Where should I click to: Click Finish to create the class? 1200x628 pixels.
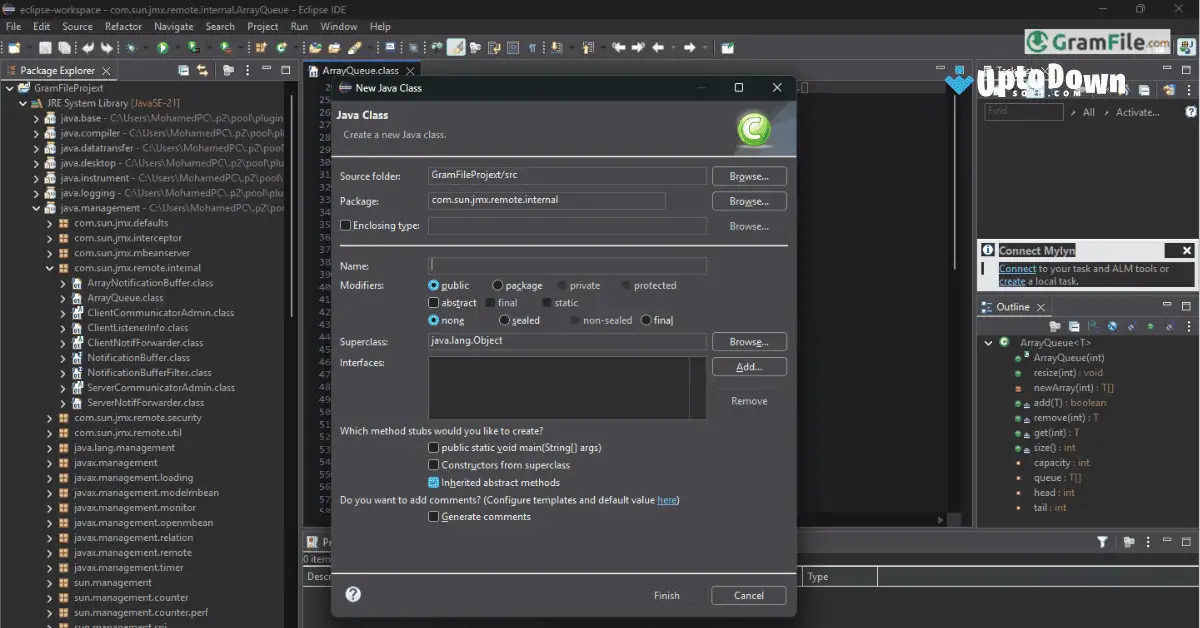pos(666,595)
